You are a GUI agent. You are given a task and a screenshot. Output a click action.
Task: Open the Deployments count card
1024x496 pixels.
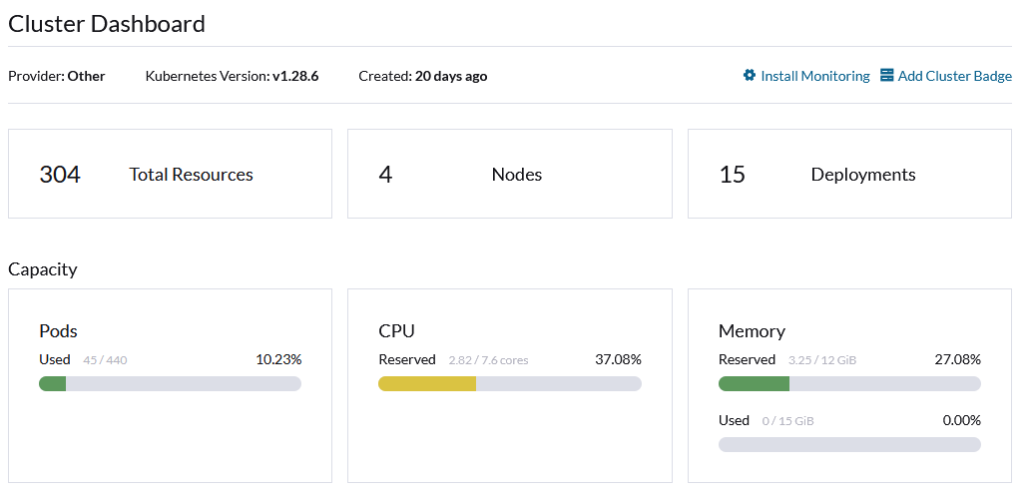[x=850, y=174]
